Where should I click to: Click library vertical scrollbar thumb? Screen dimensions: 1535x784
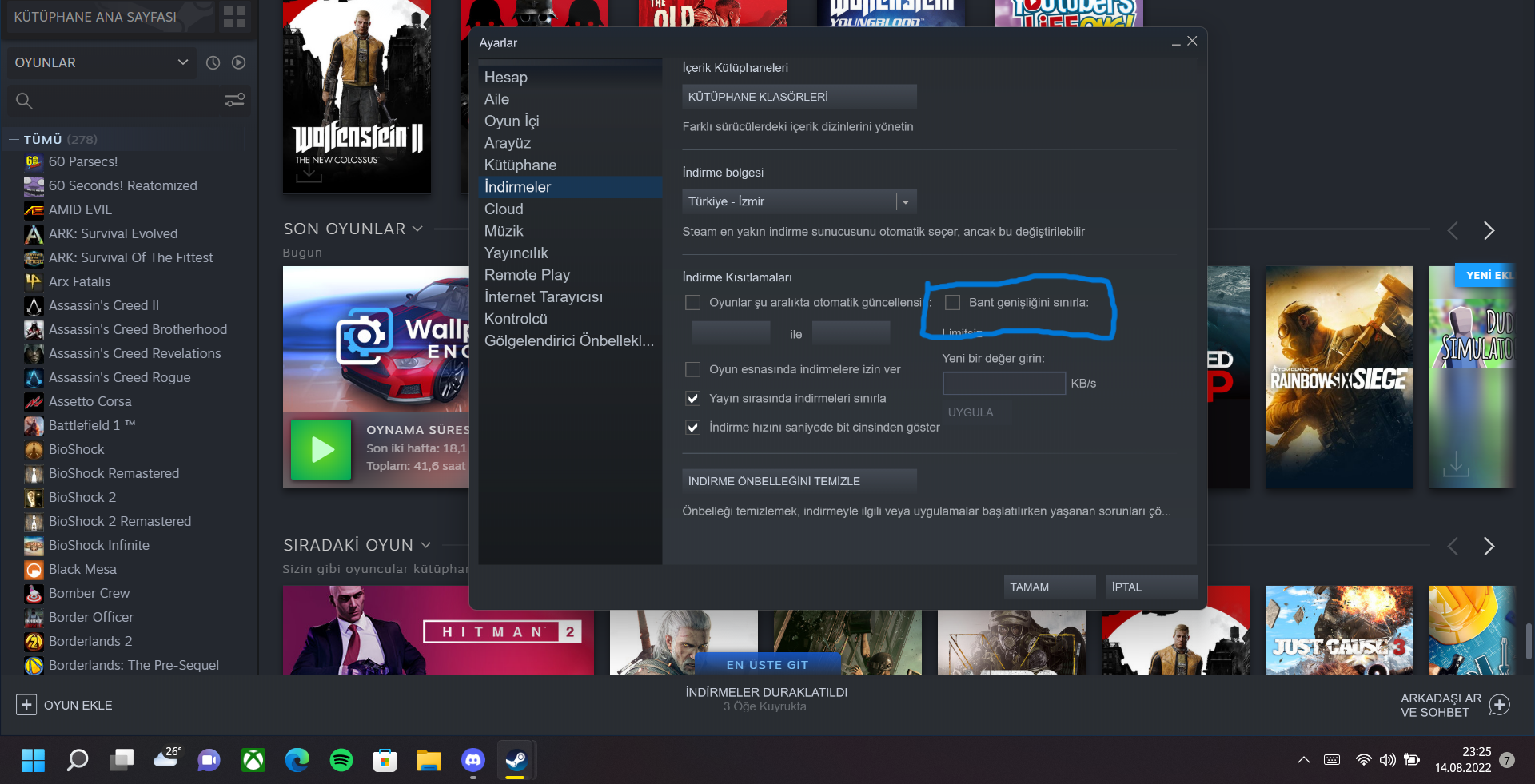tap(1529, 641)
